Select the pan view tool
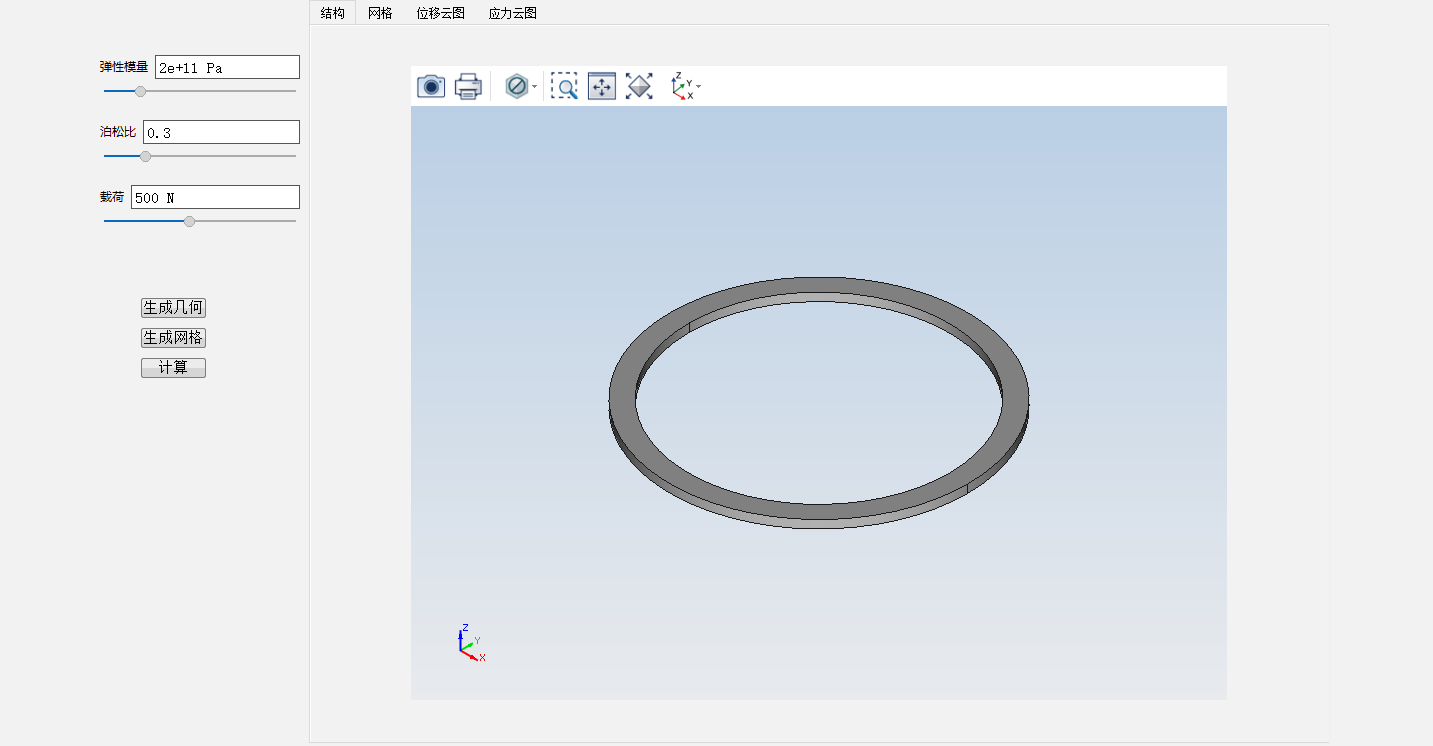The width and height of the screenshot is (1433, 746). tap(602, 86)
